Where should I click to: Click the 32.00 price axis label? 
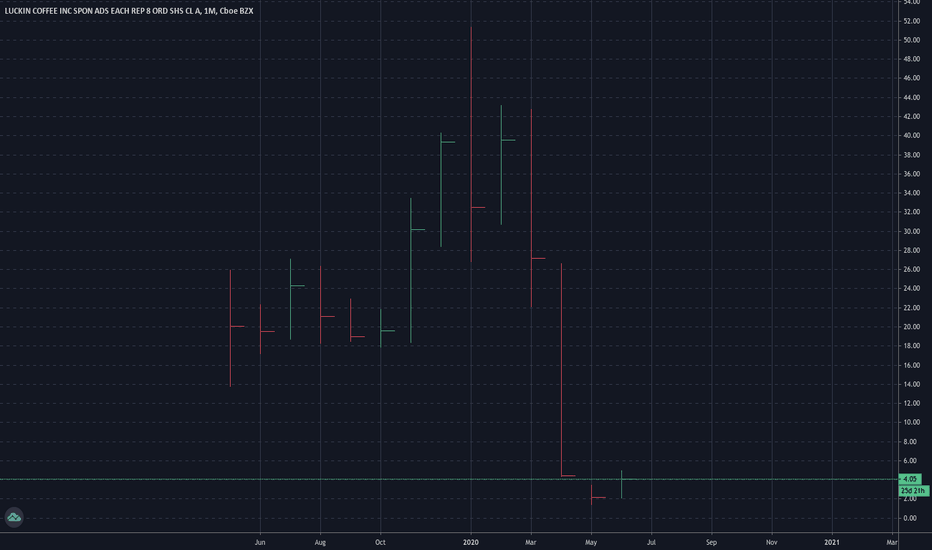click(x=911, y=212)
